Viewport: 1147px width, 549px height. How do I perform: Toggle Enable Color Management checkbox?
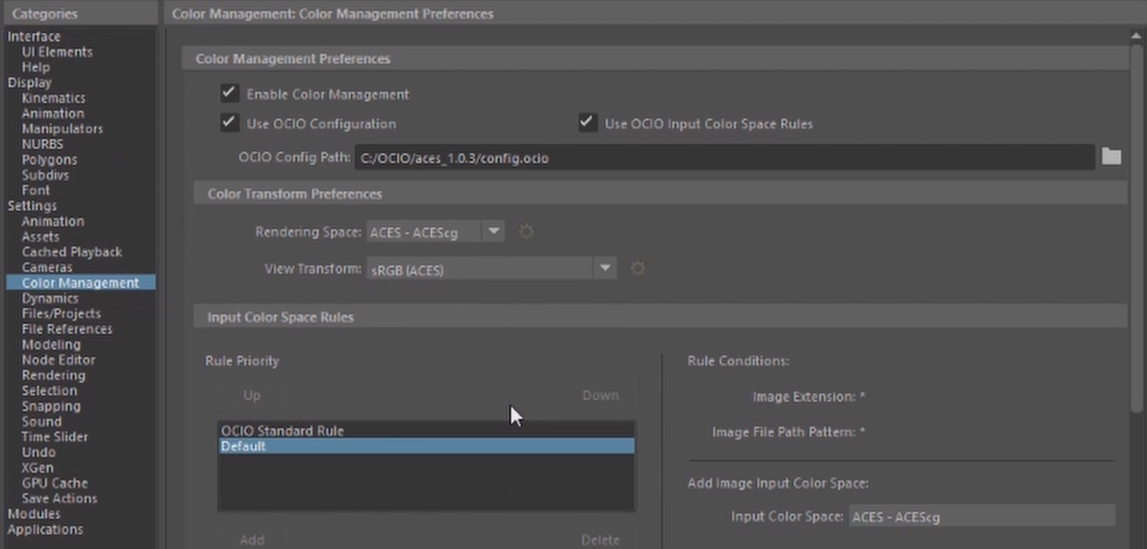click(230, 93)
